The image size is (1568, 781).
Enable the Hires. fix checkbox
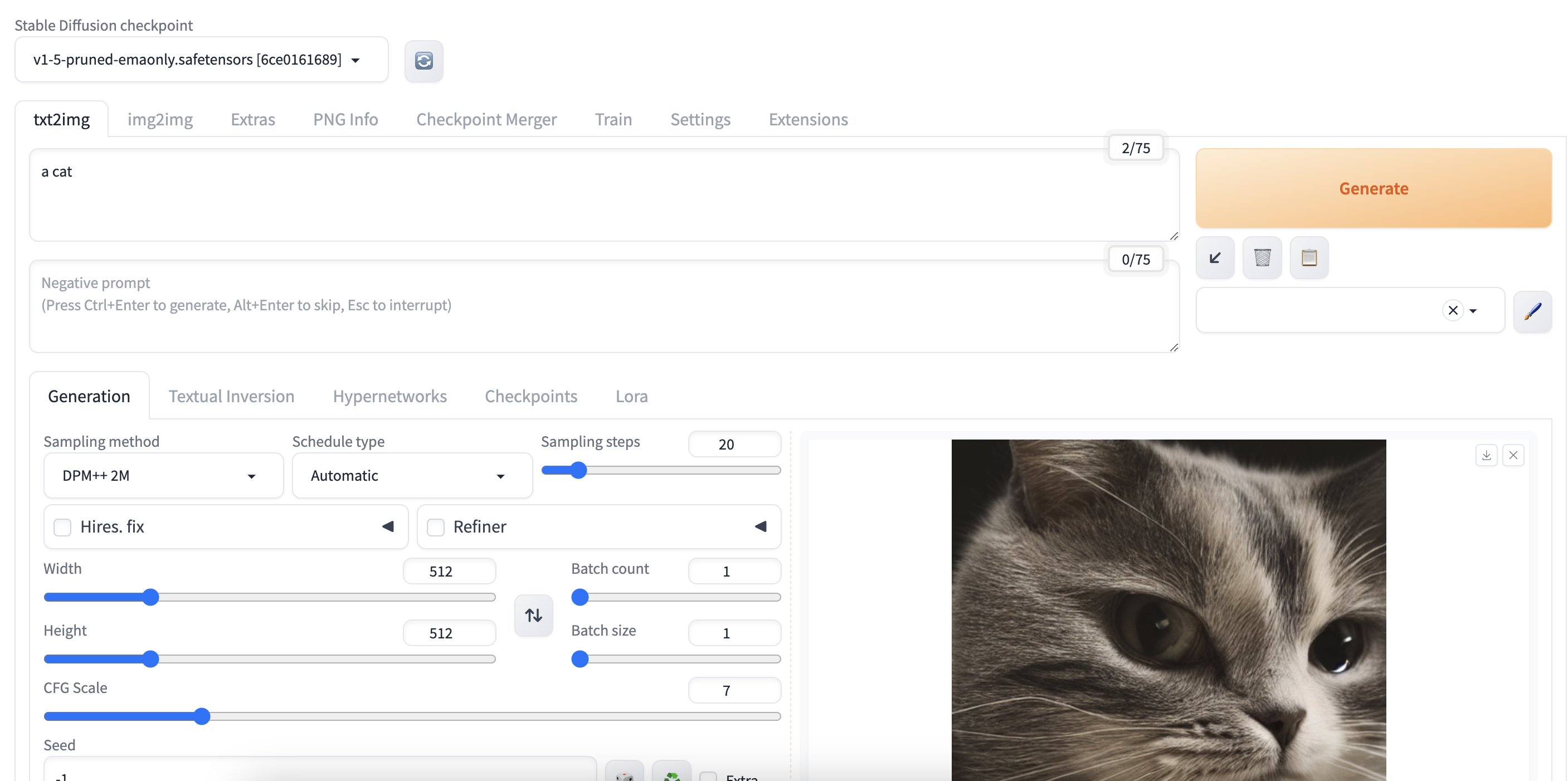point(62,526)
